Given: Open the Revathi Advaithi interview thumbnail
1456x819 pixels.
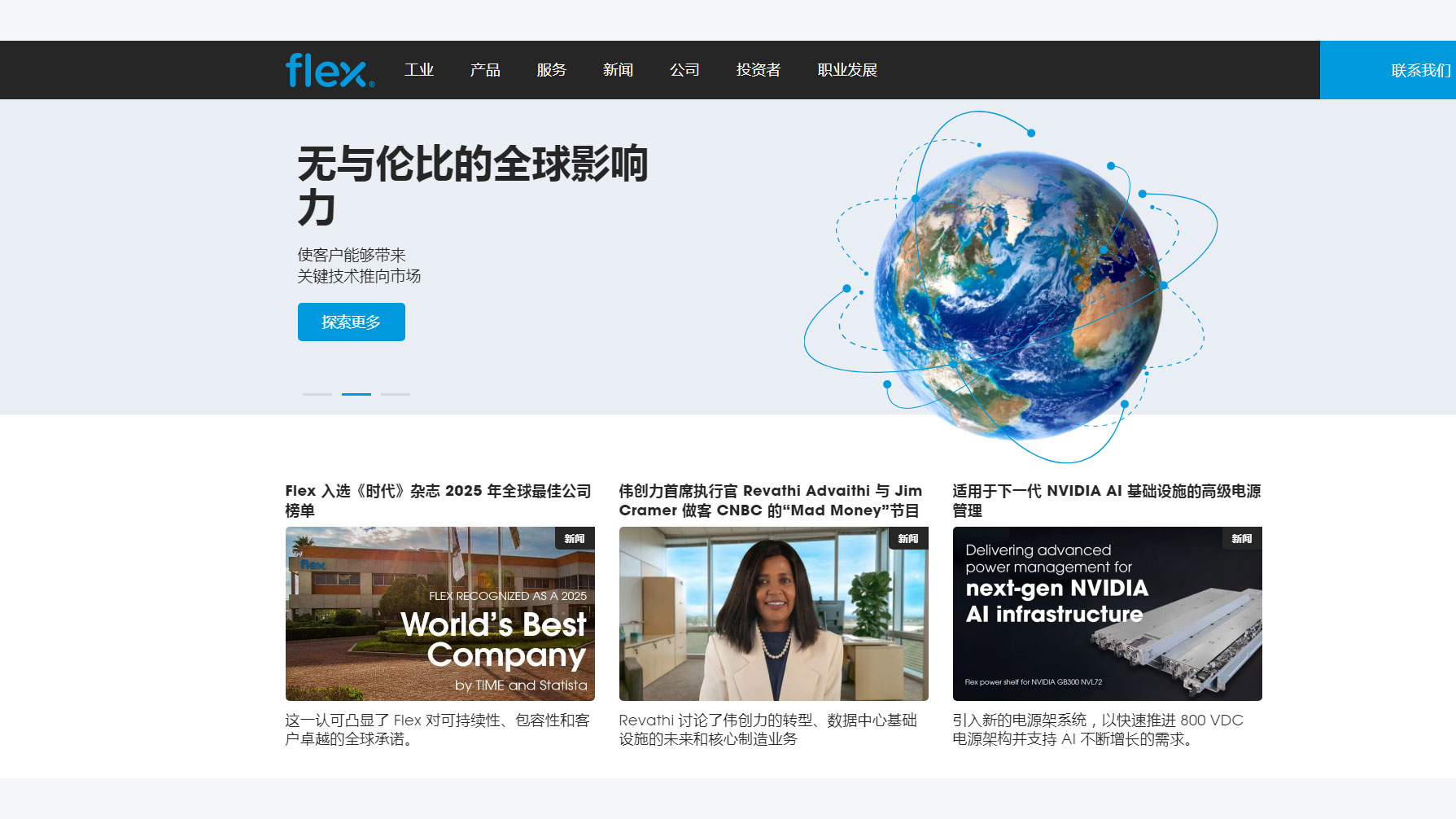Looking at the screenshot, I should pyautogui.click(x=773, y=614).
